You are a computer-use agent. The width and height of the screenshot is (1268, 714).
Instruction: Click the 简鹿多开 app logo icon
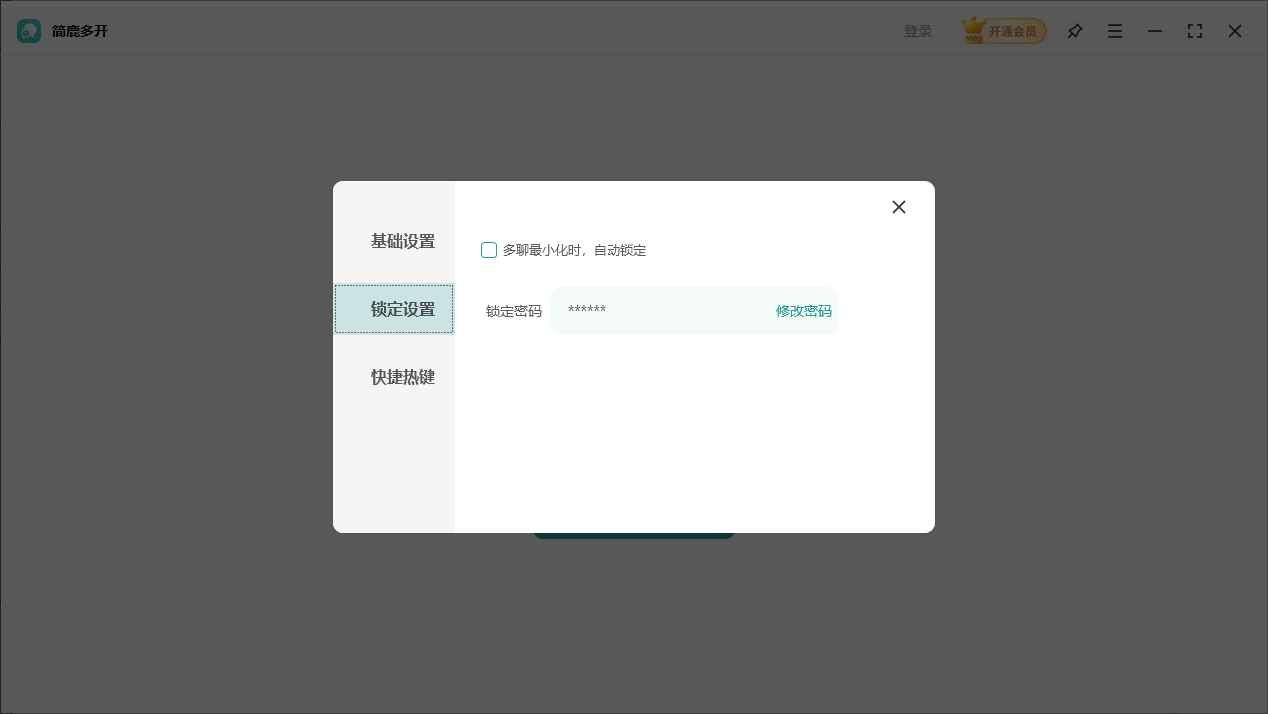coord(27,30)
